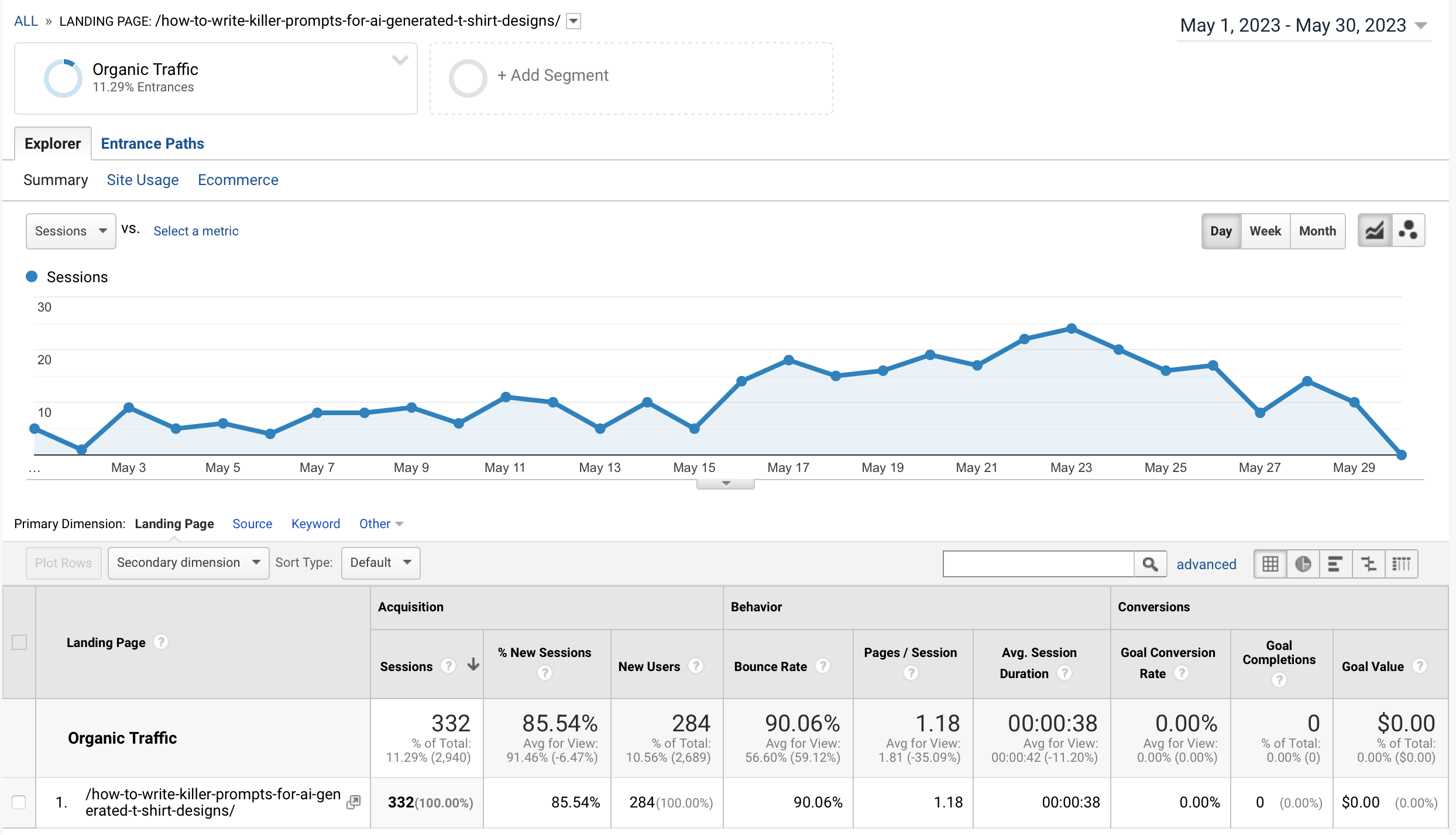Open the Ecommerce report tab
This screenshot has width=1456, height=835.
pos(238,180)
